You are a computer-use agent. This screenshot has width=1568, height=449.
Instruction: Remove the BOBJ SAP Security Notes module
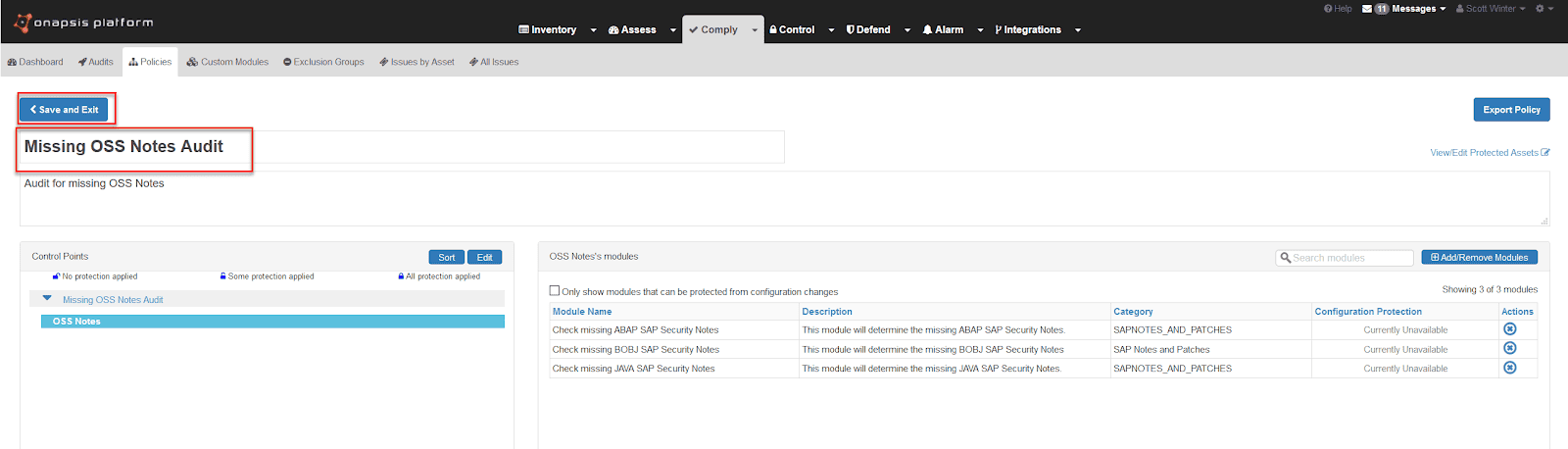(x=1509, y=349)
